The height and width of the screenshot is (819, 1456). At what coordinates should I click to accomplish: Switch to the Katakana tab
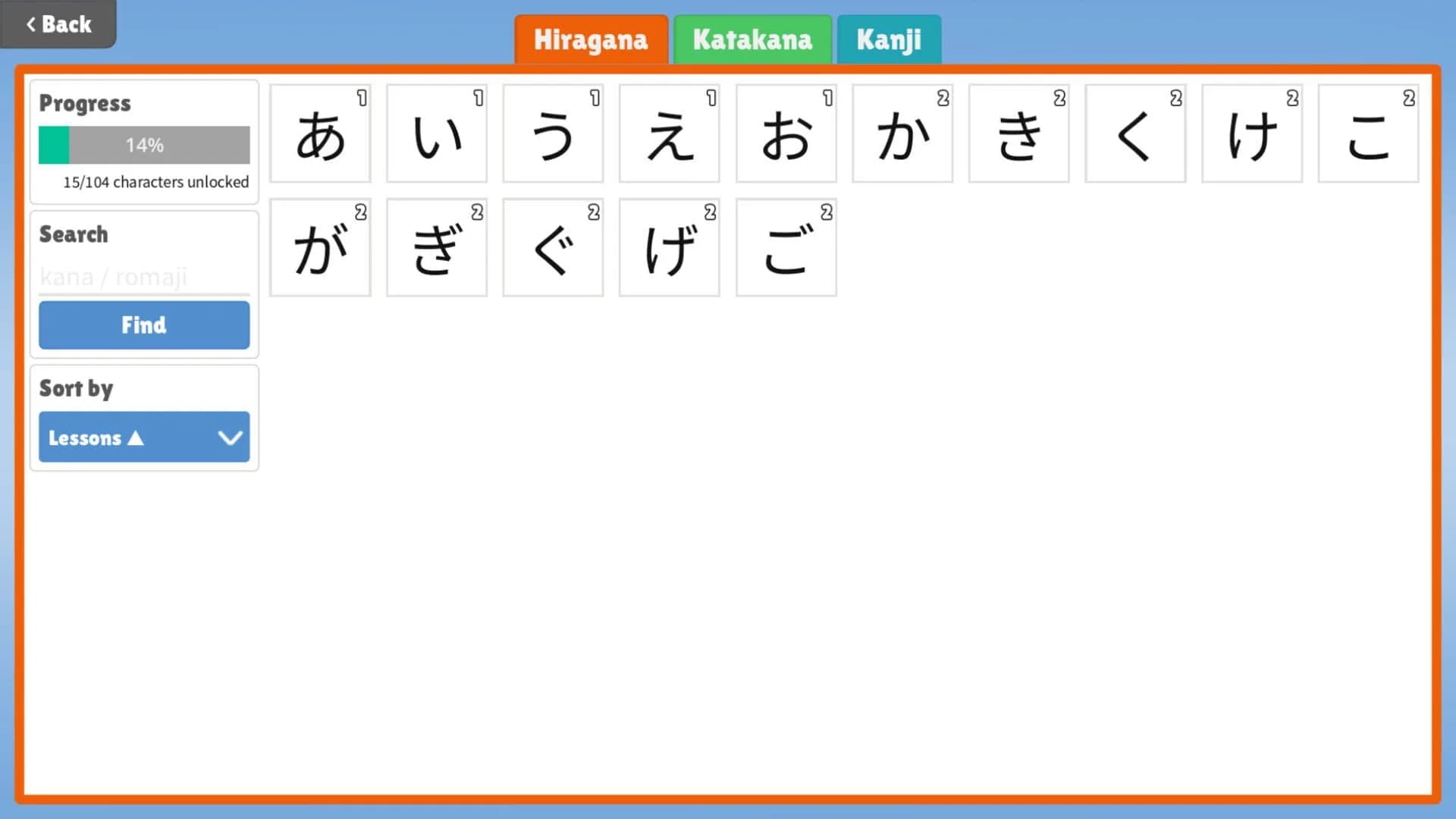[x=752, y=39]
